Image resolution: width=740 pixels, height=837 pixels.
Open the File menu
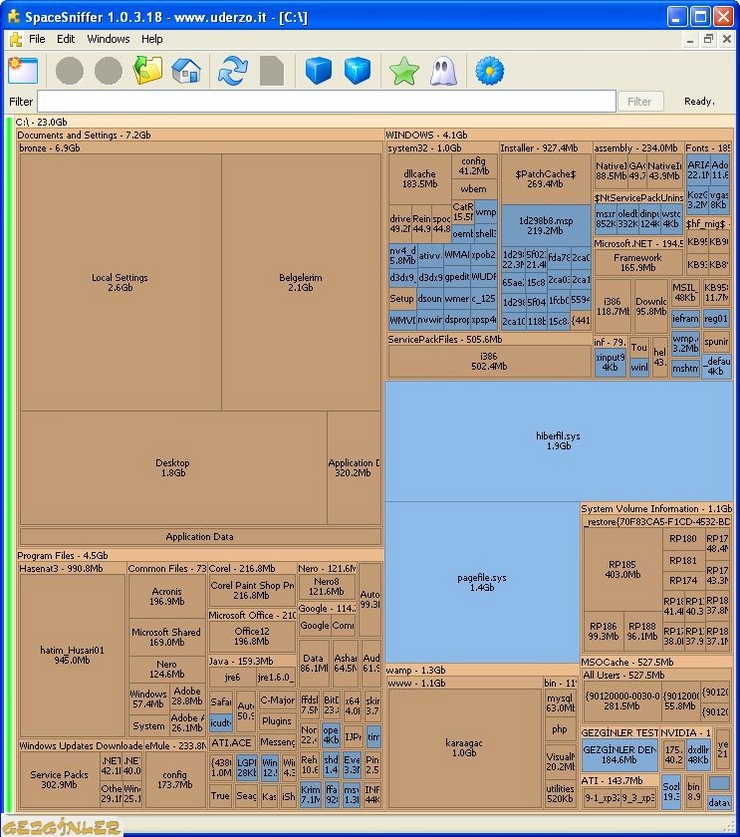click(x=37, y=39)
